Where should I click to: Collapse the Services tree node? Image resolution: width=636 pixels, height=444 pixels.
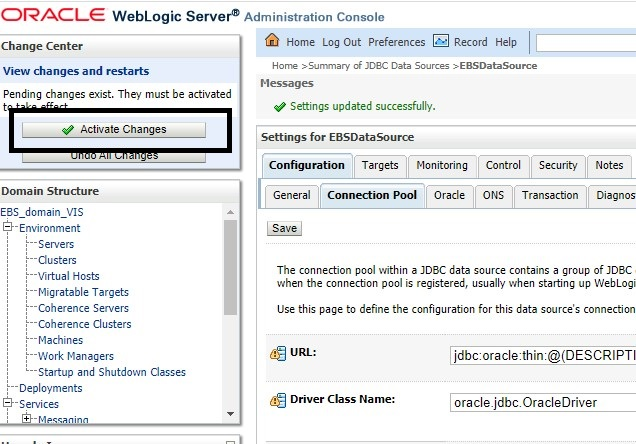tap(9, 404)
